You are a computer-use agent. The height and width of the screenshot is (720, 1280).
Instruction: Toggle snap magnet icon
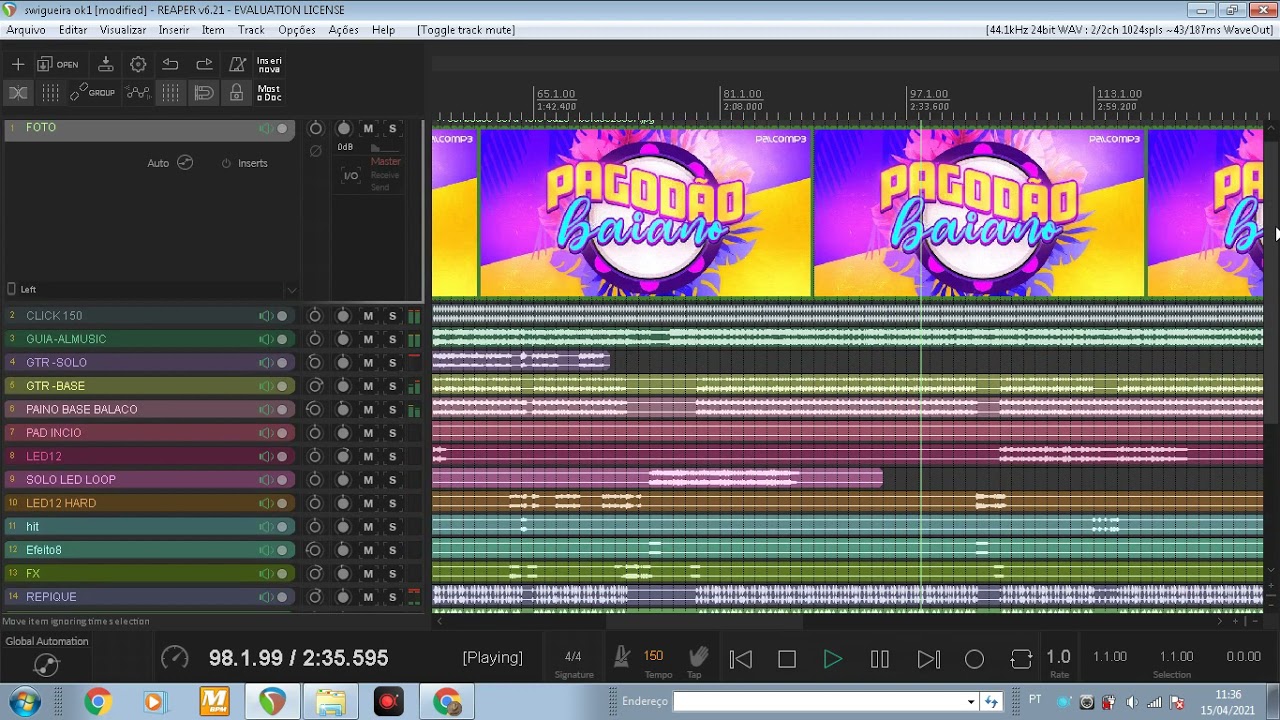point(204,92)
